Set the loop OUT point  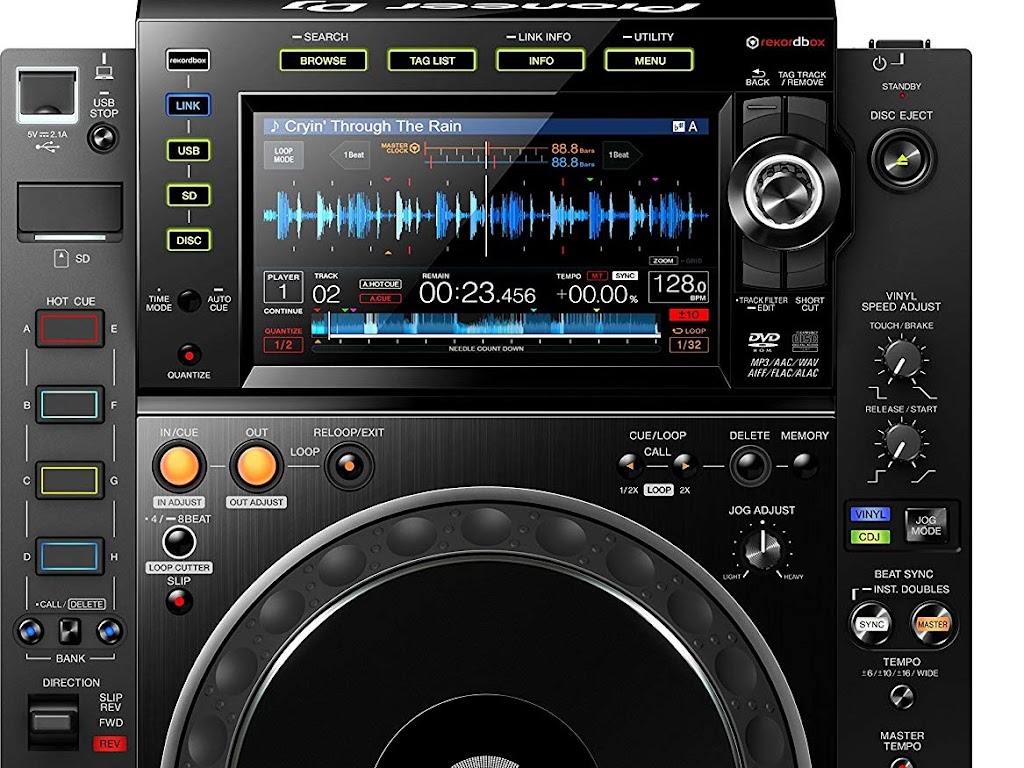257,466
